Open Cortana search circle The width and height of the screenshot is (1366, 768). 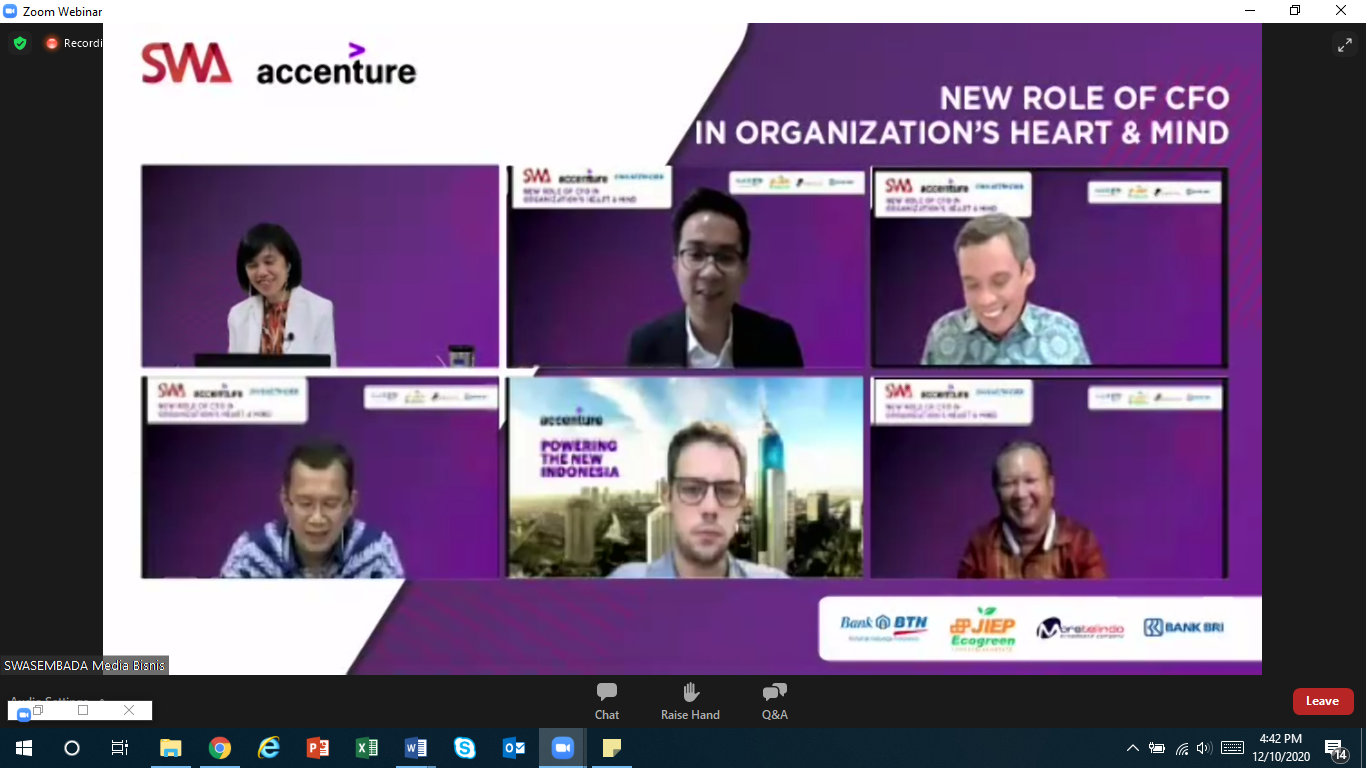coord(71,748)
